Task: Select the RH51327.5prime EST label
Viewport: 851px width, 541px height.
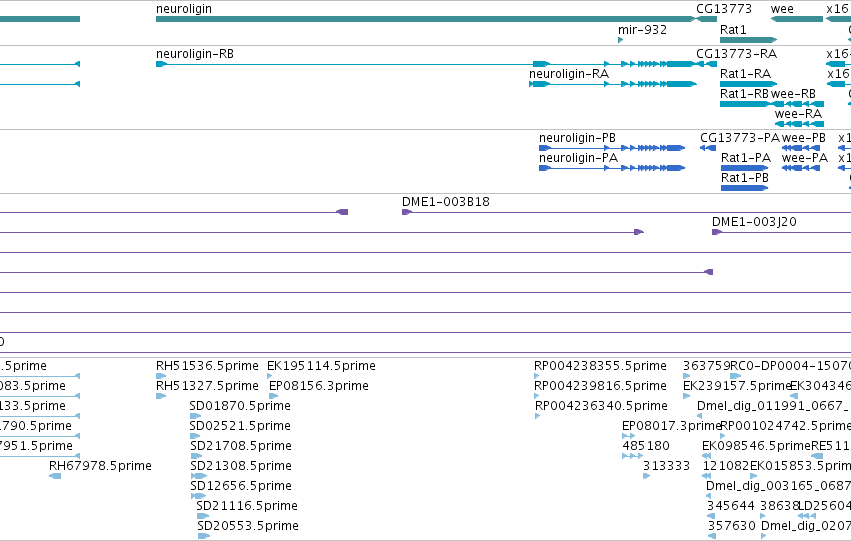Action: [207, 386]
